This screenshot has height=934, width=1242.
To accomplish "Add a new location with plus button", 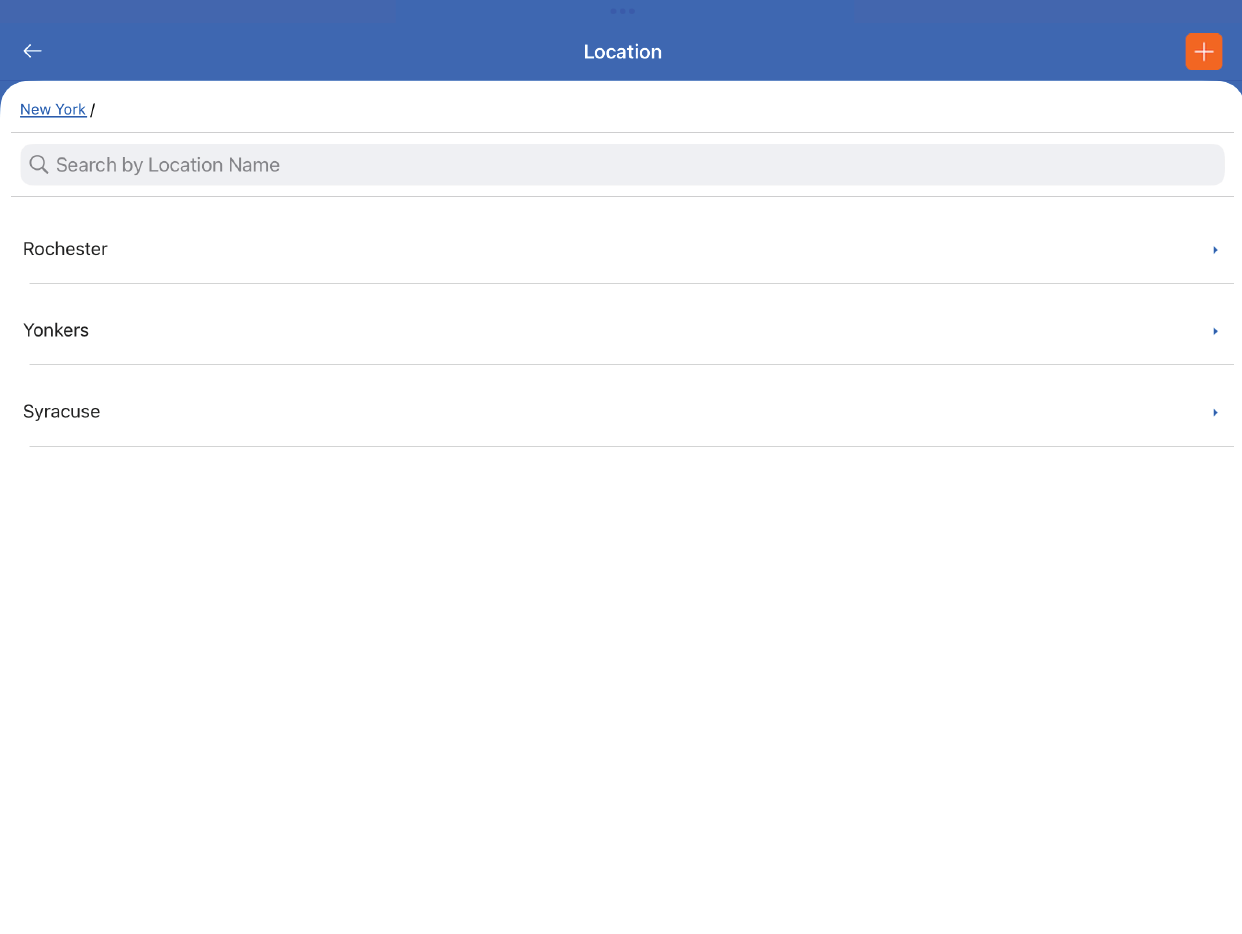I will click(x=1203, y=52).
